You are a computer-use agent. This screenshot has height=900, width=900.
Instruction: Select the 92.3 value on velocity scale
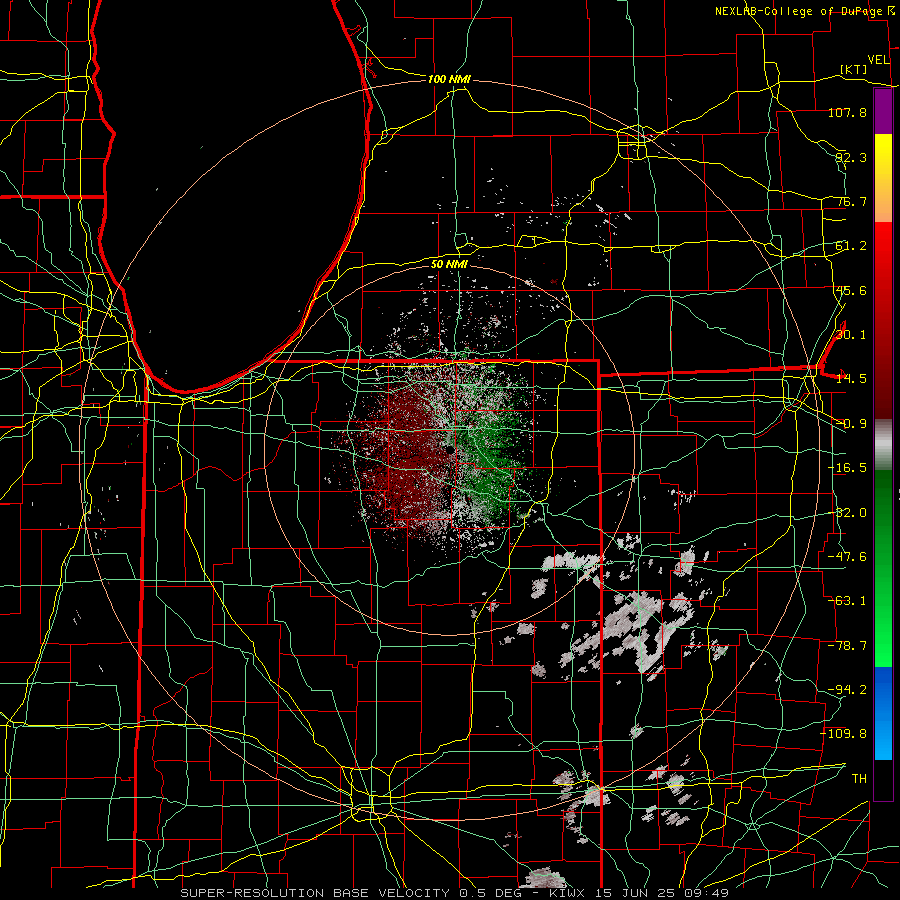point(851,157)
